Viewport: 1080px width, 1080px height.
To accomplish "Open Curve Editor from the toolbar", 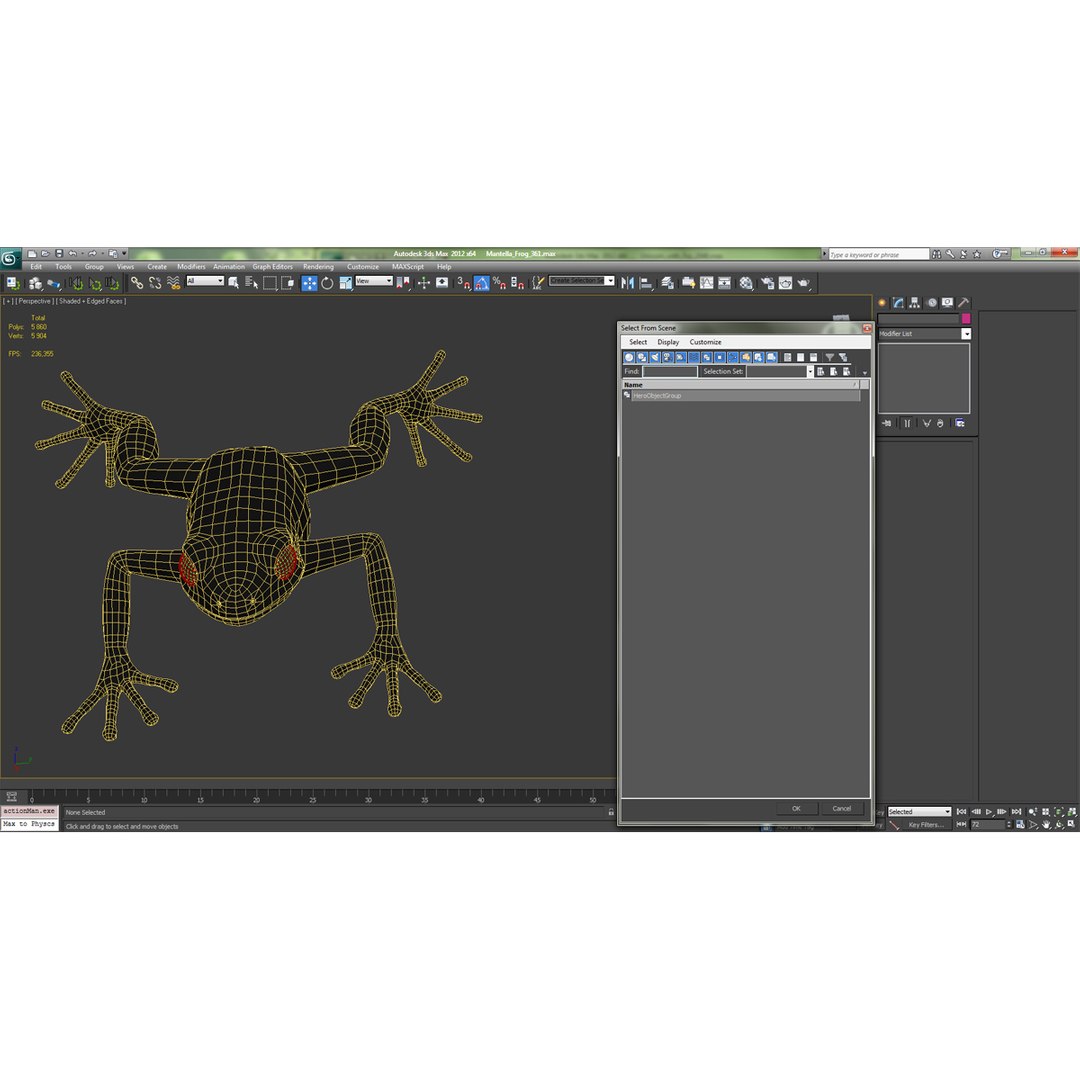I will tap(707, 282).
